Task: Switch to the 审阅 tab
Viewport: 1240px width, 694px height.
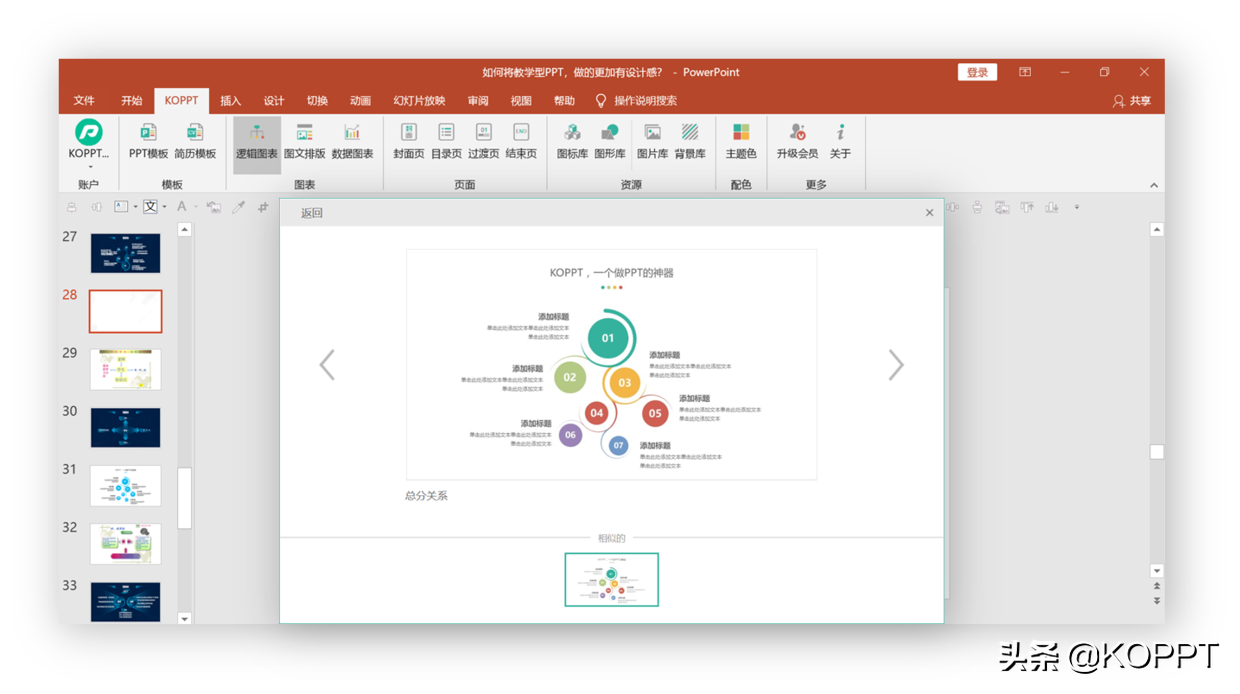Action: (478, 101)
